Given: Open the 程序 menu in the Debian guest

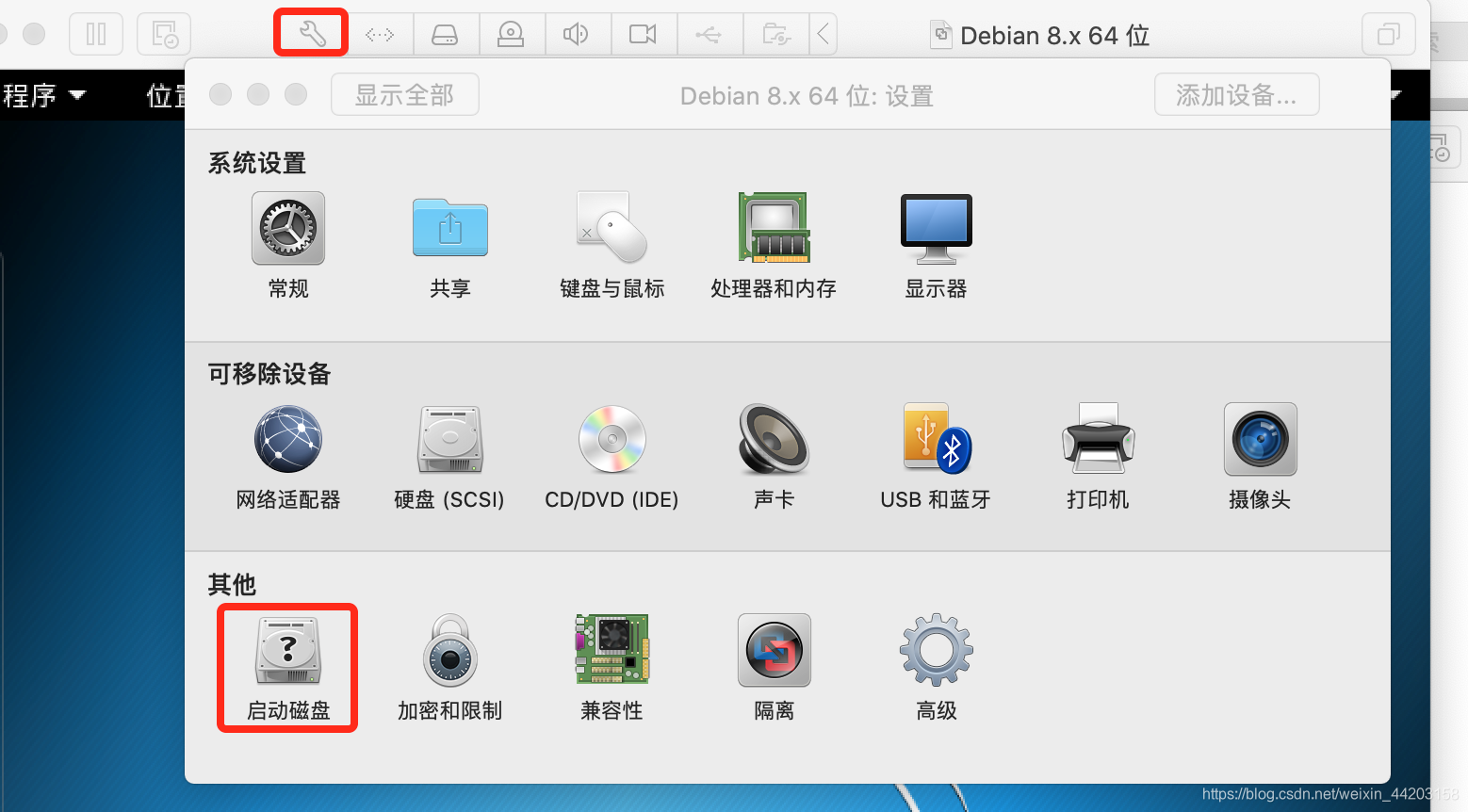Looking at the screenshot, I should point(43,95).
